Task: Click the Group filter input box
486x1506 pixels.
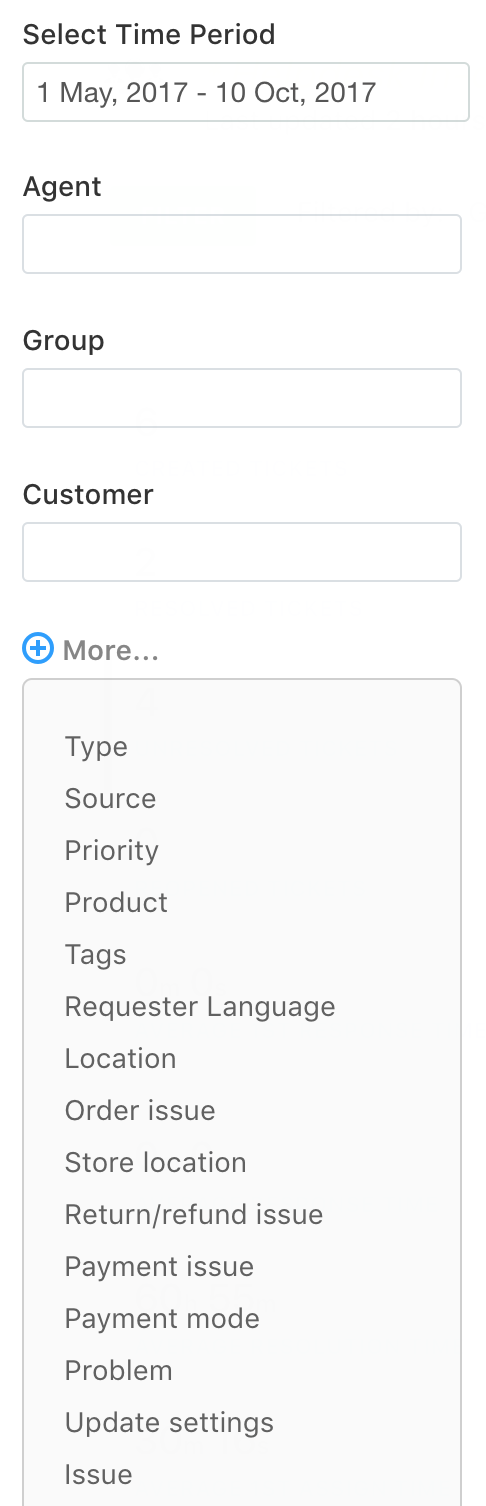Action: 242,398
